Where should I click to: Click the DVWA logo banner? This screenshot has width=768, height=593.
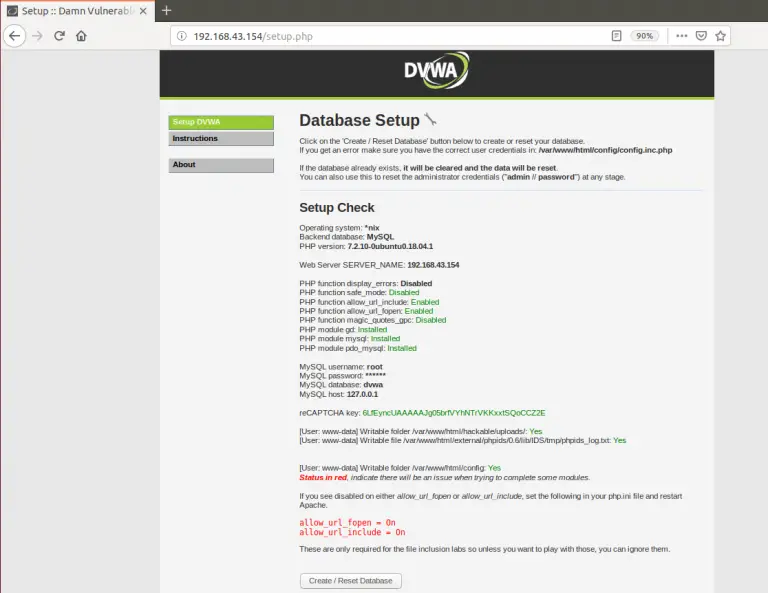coord(436,72)
